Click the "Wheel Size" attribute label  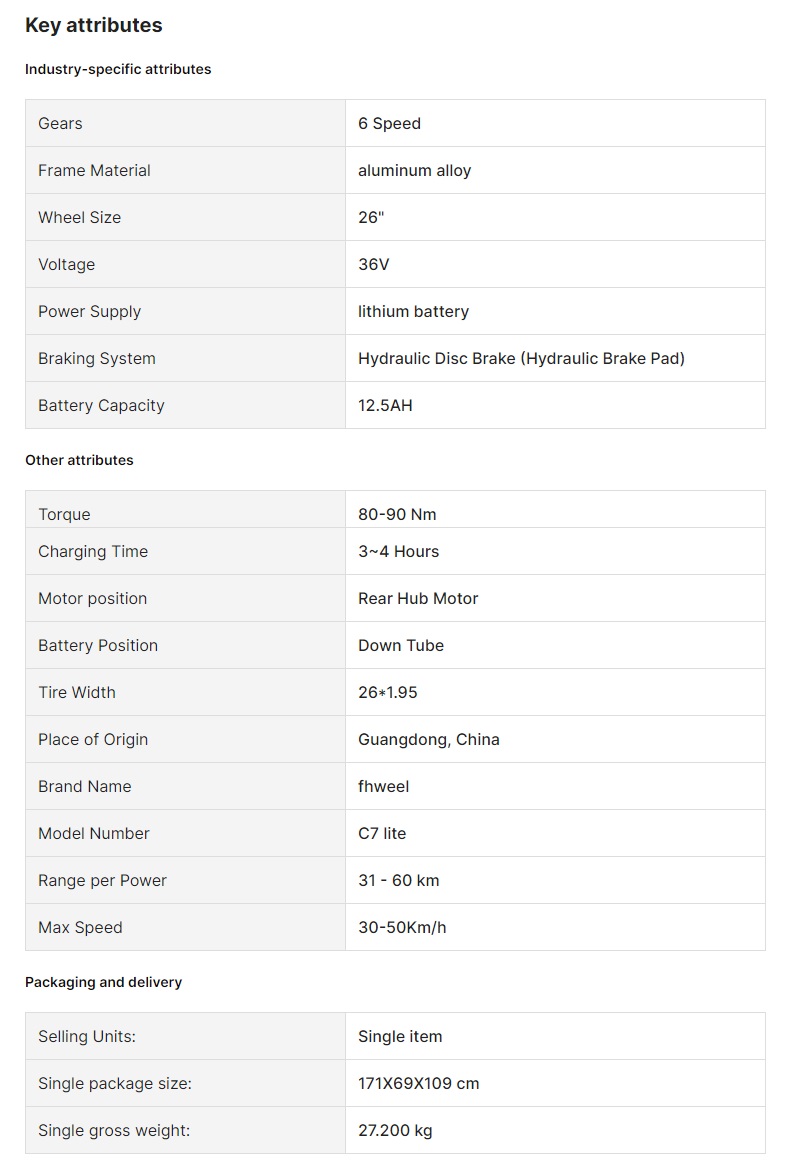click(x=79, y=218)
